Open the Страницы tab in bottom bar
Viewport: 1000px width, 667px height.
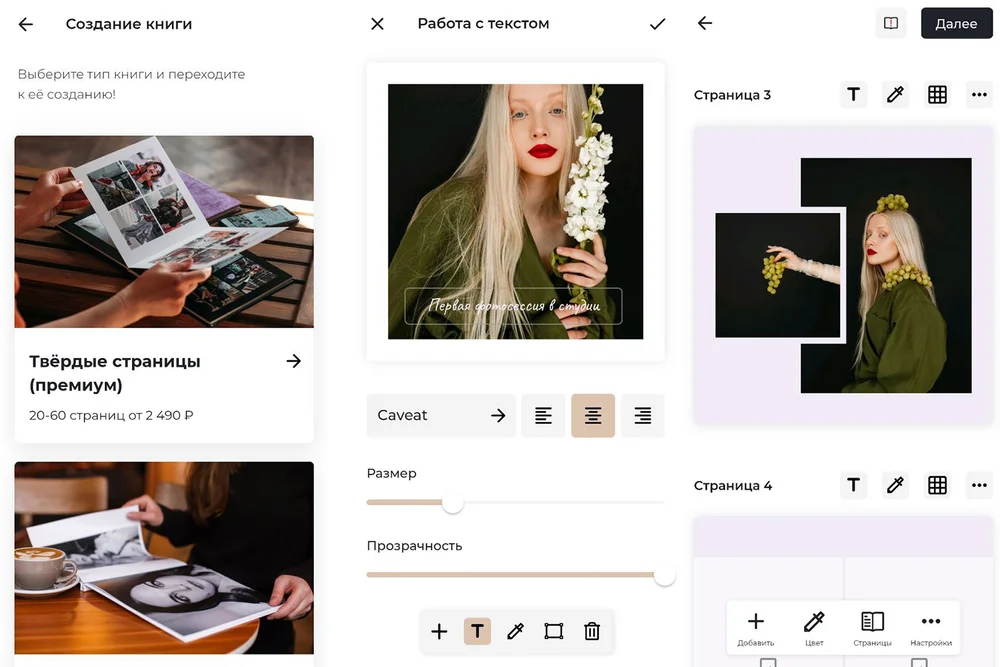click(872, 628)
